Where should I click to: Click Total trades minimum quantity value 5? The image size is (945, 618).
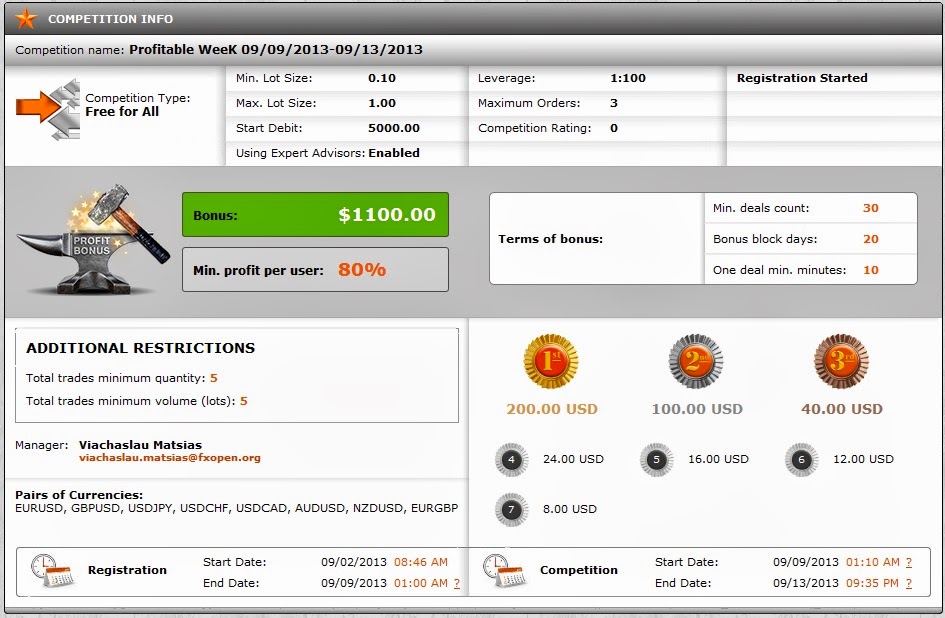point(213,378)
